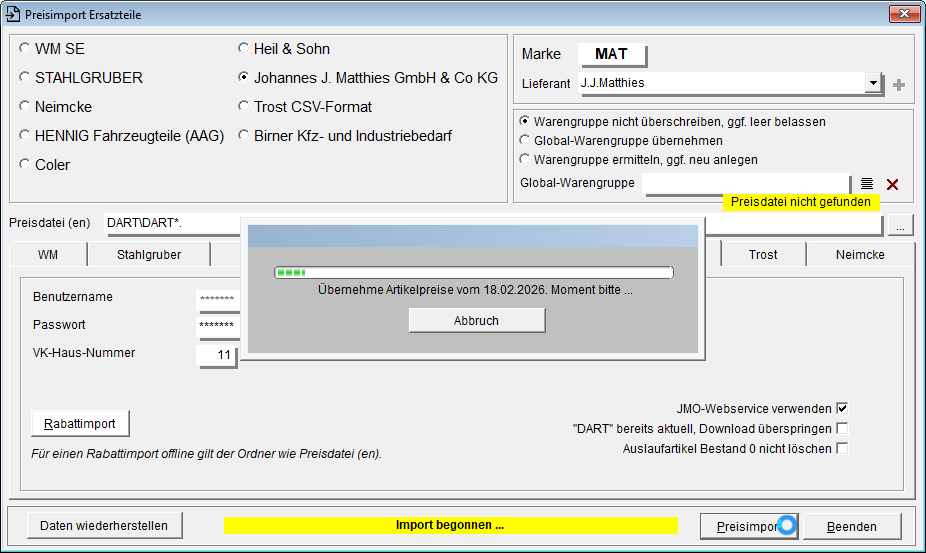Click the Preisimport button

click(x=749, y=526)
